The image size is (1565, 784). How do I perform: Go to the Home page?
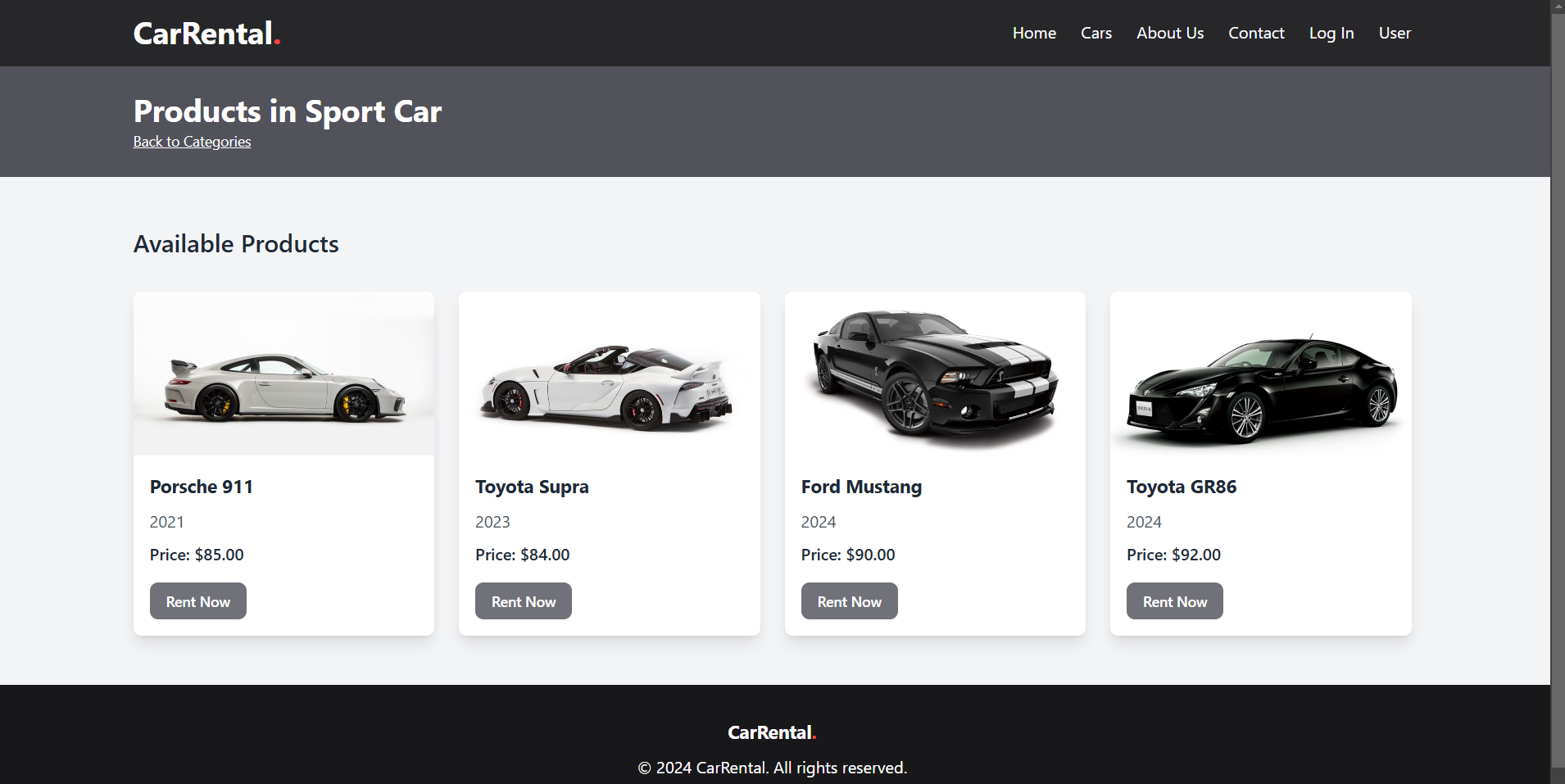[1034, 33]
